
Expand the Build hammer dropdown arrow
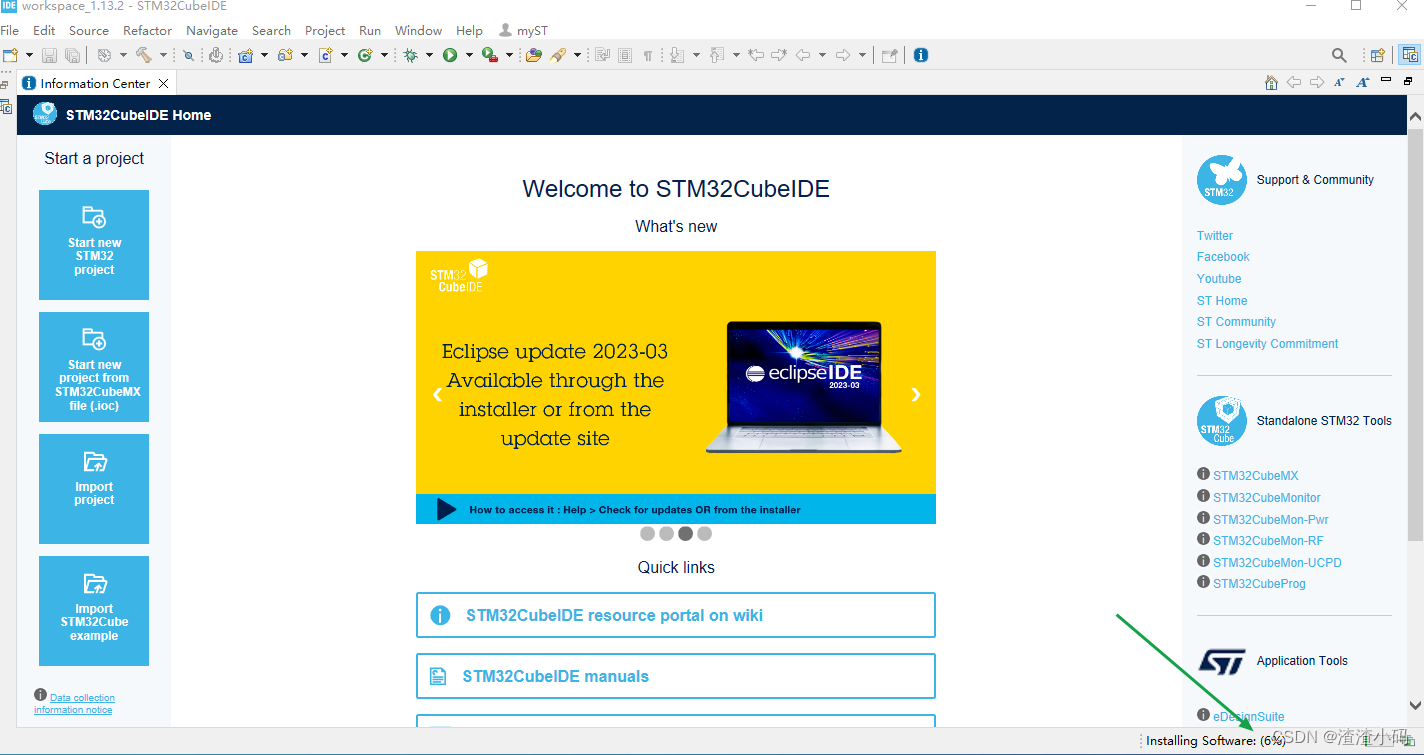[x=163, y=55]
